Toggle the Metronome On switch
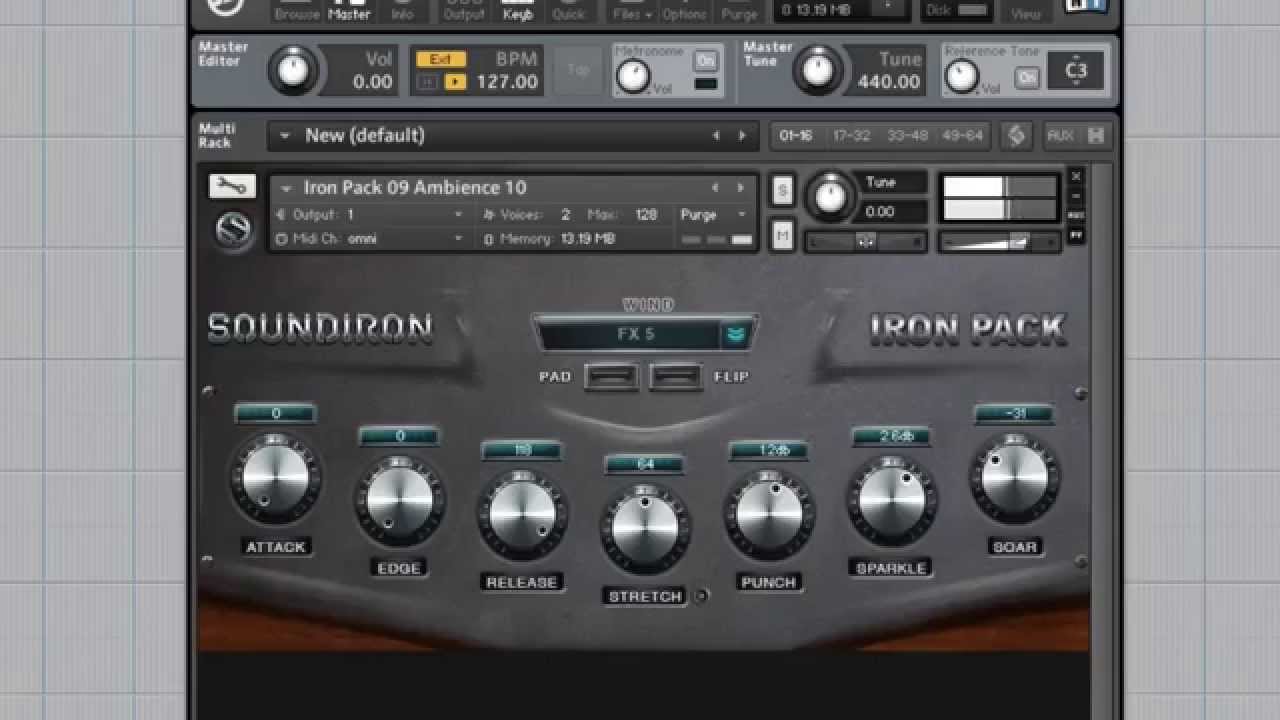 pos(706,60)
